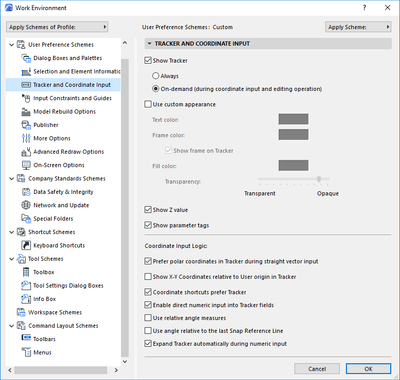Click the Menus icon

26,352
